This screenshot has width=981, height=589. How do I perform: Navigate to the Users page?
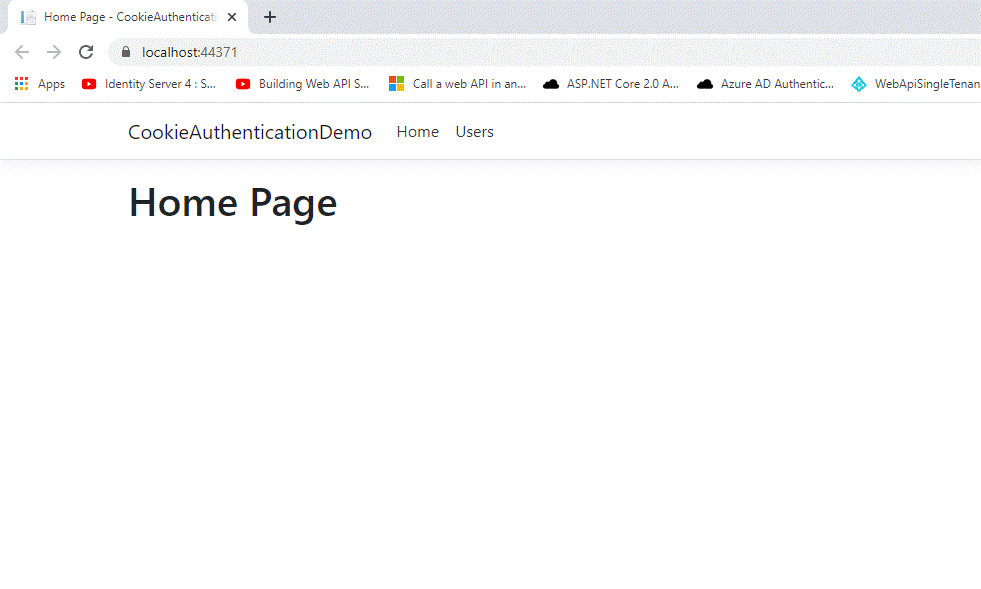(x=474, y=131)
